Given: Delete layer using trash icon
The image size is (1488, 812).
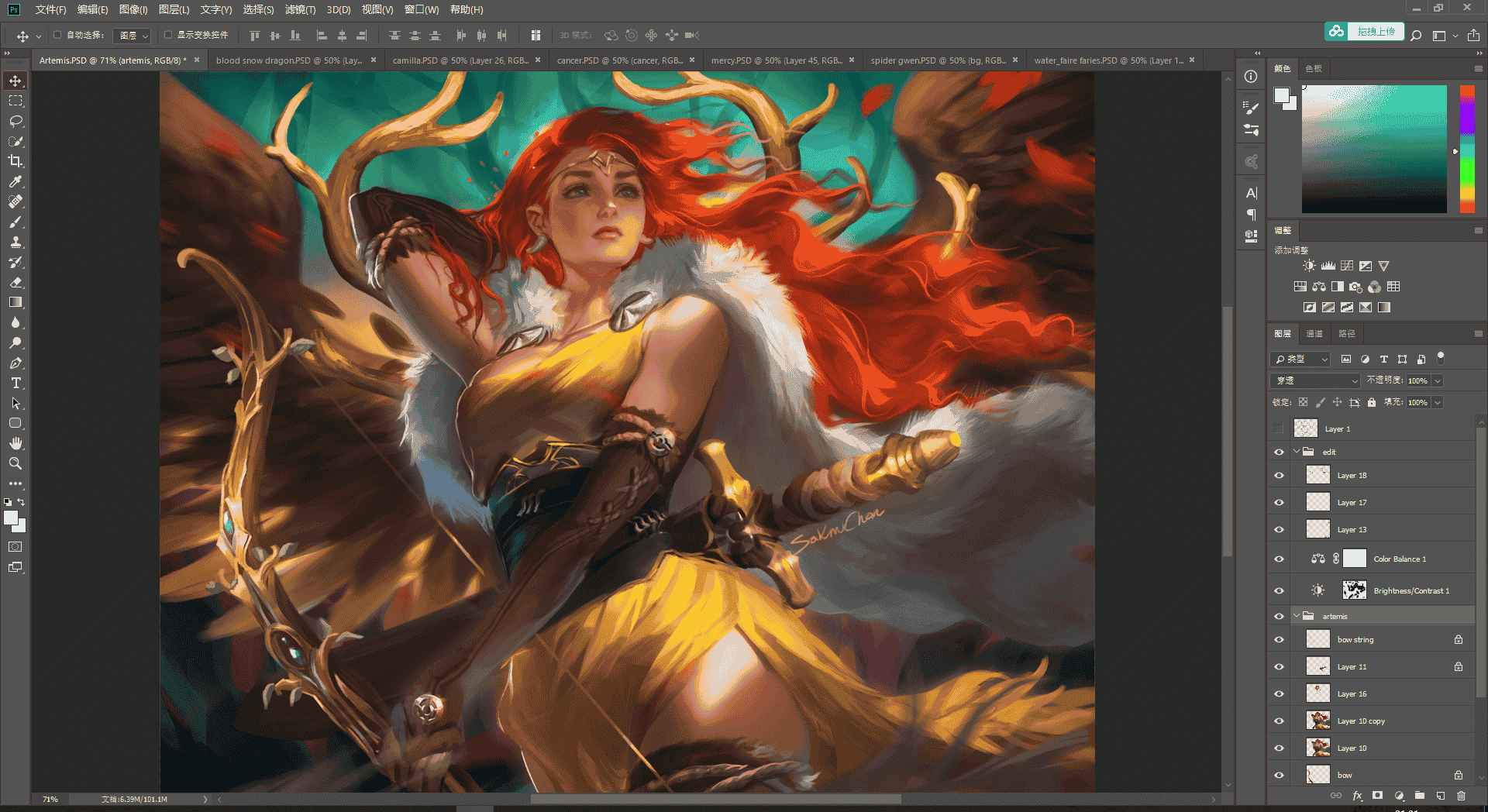Looking at the screenshot, I should pyautogui.click(x=1461, y=796).
